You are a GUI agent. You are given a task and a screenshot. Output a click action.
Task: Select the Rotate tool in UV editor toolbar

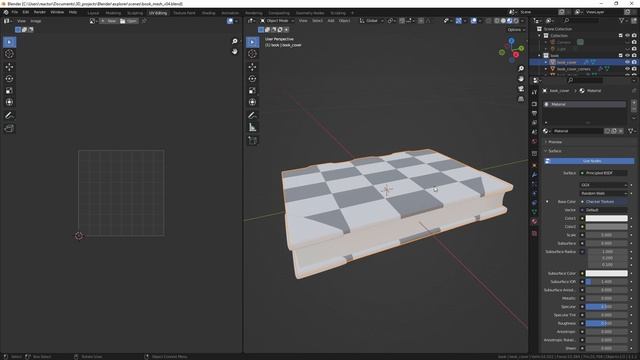(x=9, y=79)
